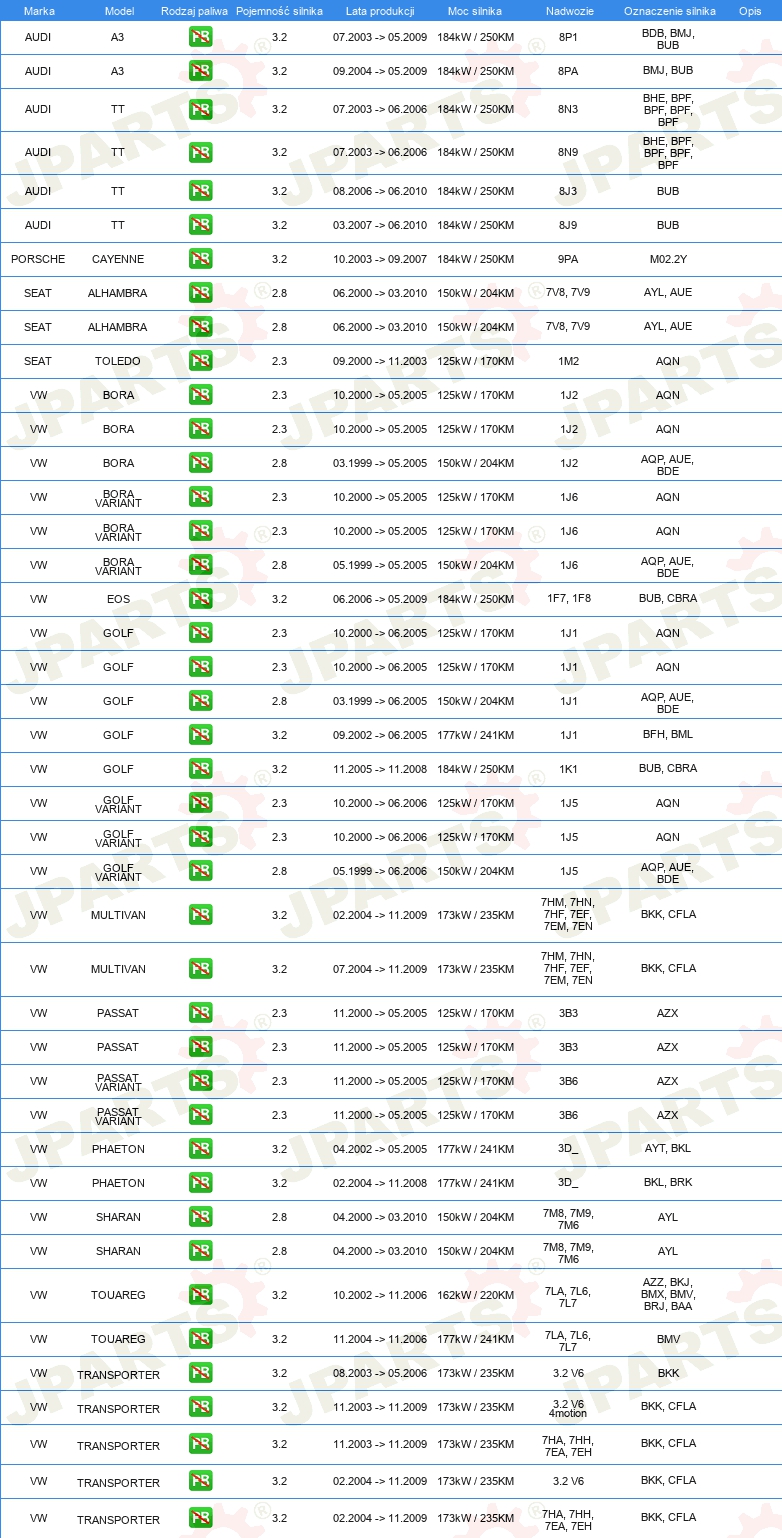Click the fuel icon in the Transporter 3.2 V6 4motion row
782x1538 pixels.
(x=200, y=1407)
